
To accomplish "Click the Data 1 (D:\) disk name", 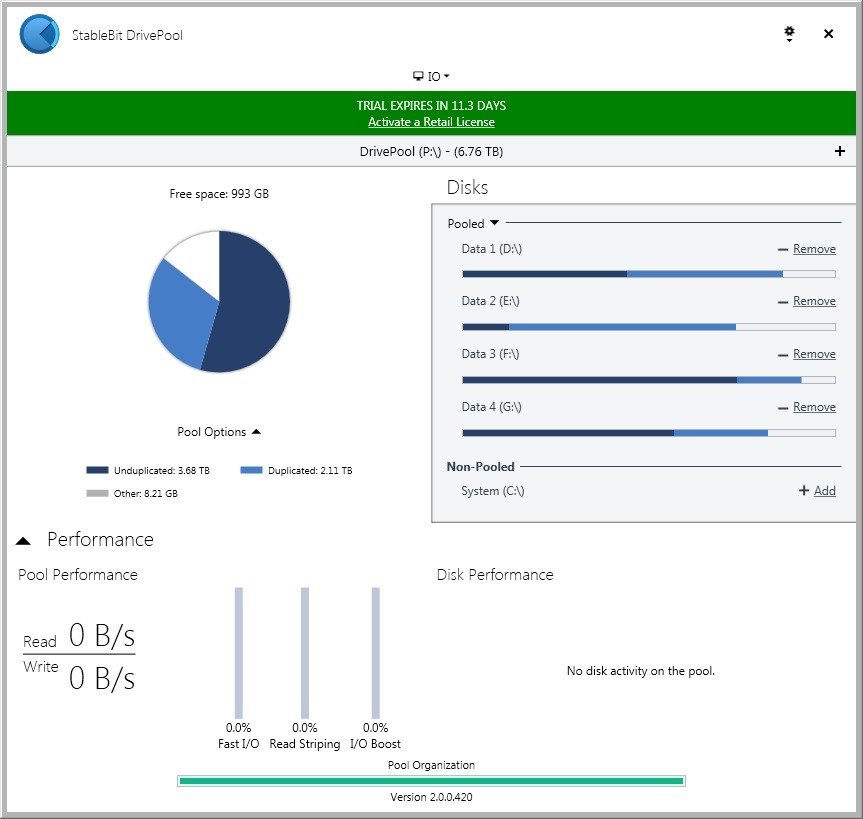I will 491,249.
